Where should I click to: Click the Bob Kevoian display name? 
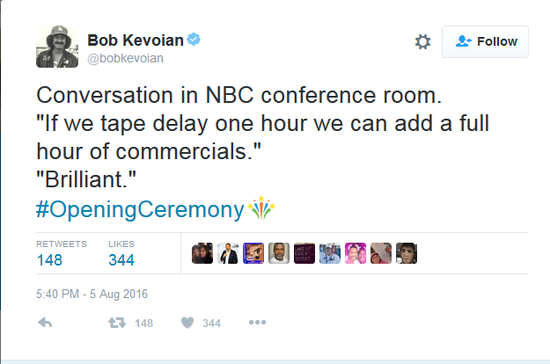pos(135,40)
